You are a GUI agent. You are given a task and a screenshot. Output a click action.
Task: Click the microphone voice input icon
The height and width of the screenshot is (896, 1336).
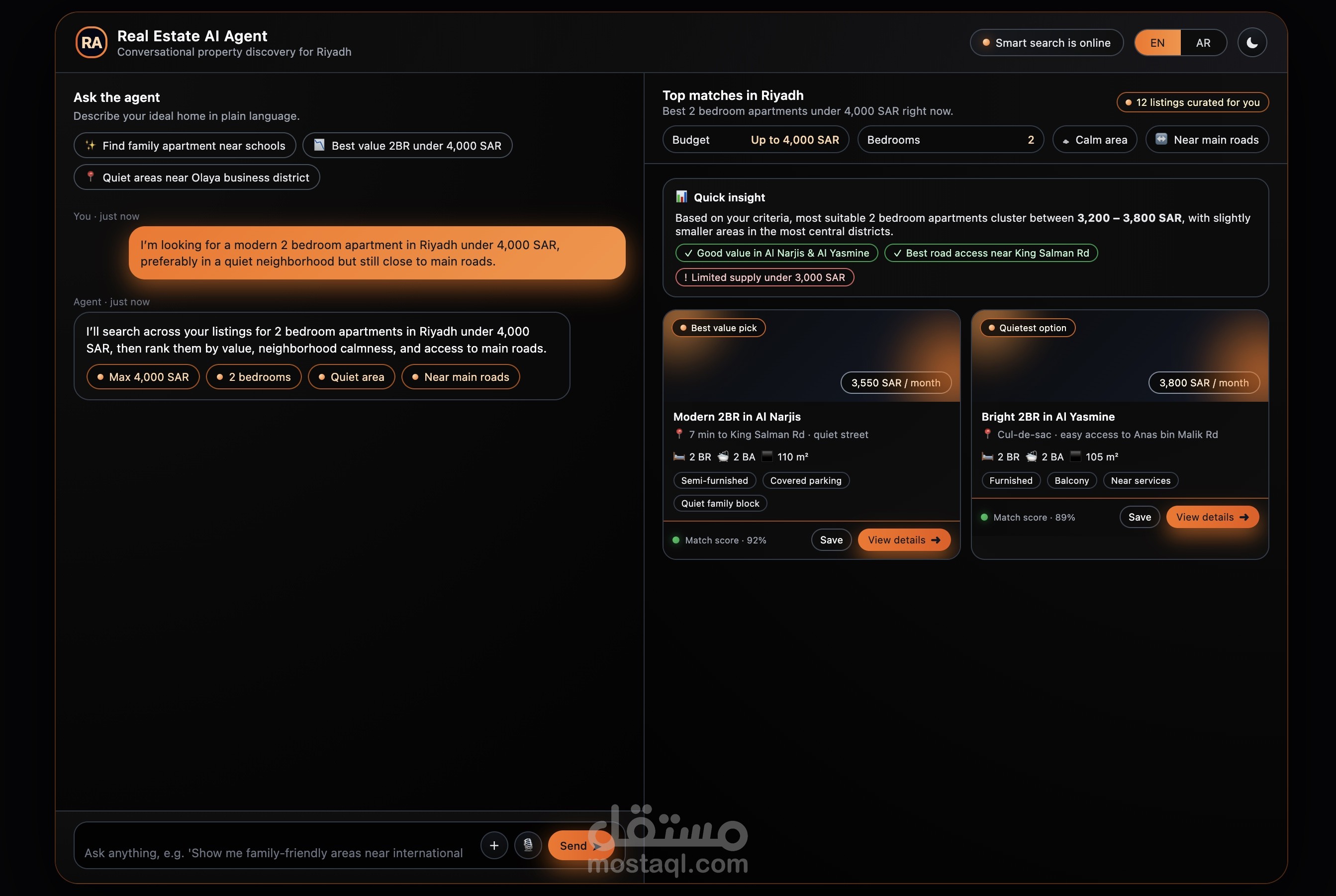click(528, 845)
